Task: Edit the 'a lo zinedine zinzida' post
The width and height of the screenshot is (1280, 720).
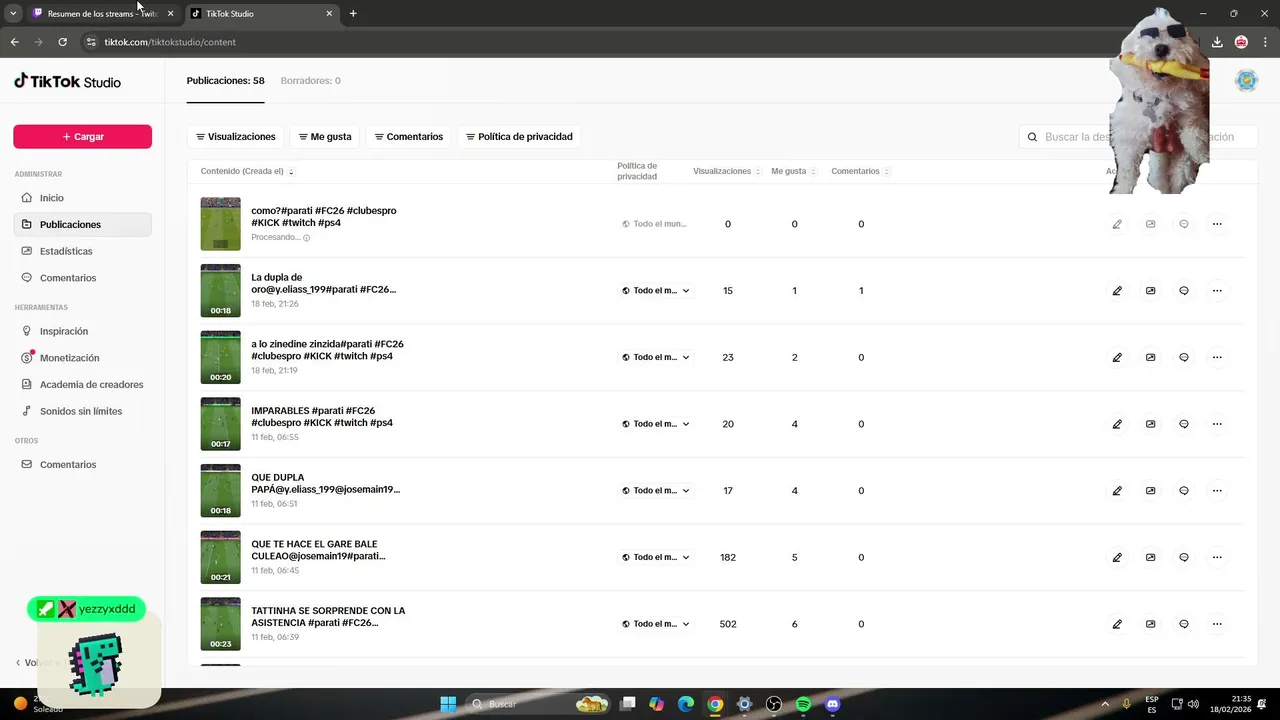Action: (x=1117, y=357)
